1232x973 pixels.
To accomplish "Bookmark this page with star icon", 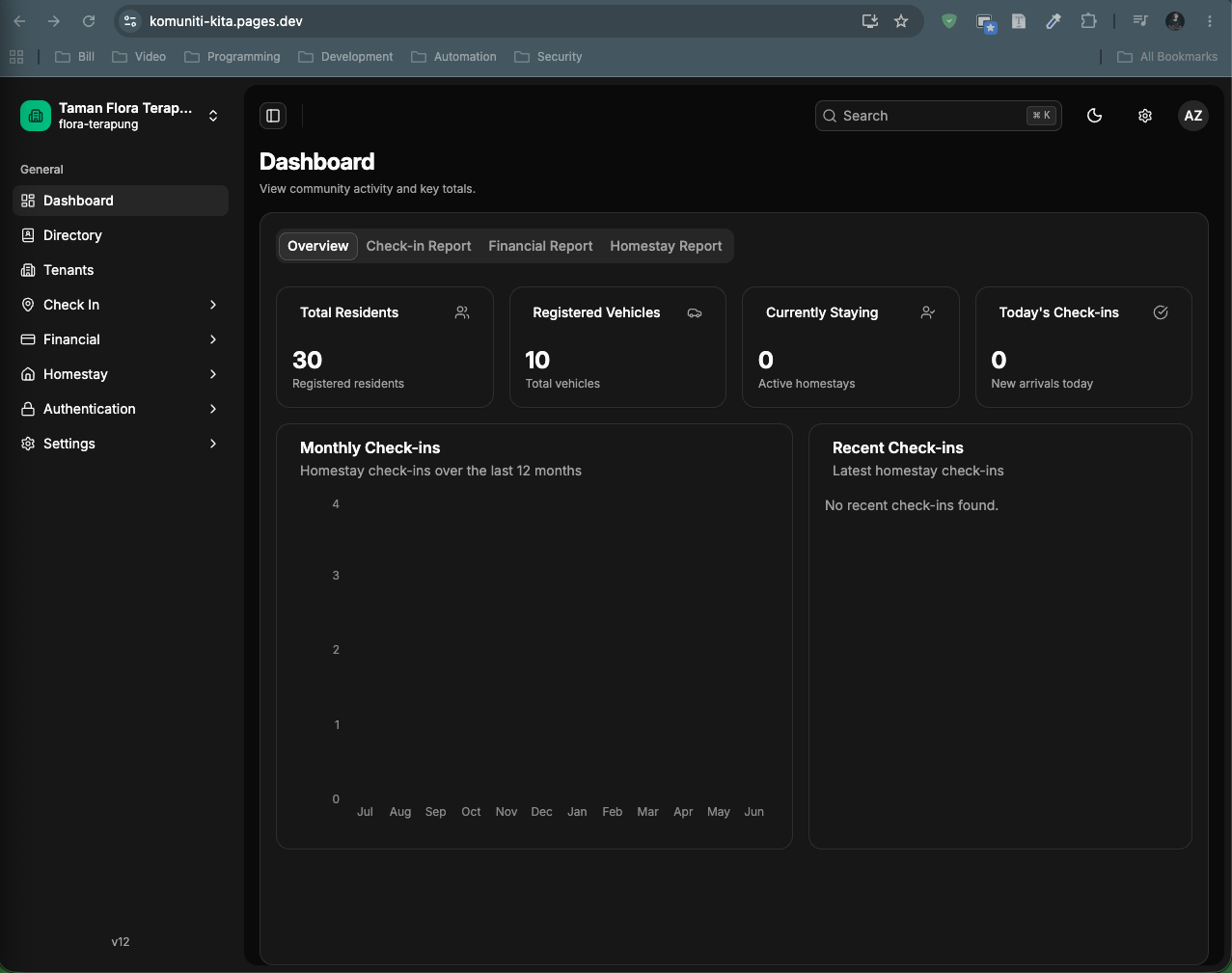I will pos(901,21).
